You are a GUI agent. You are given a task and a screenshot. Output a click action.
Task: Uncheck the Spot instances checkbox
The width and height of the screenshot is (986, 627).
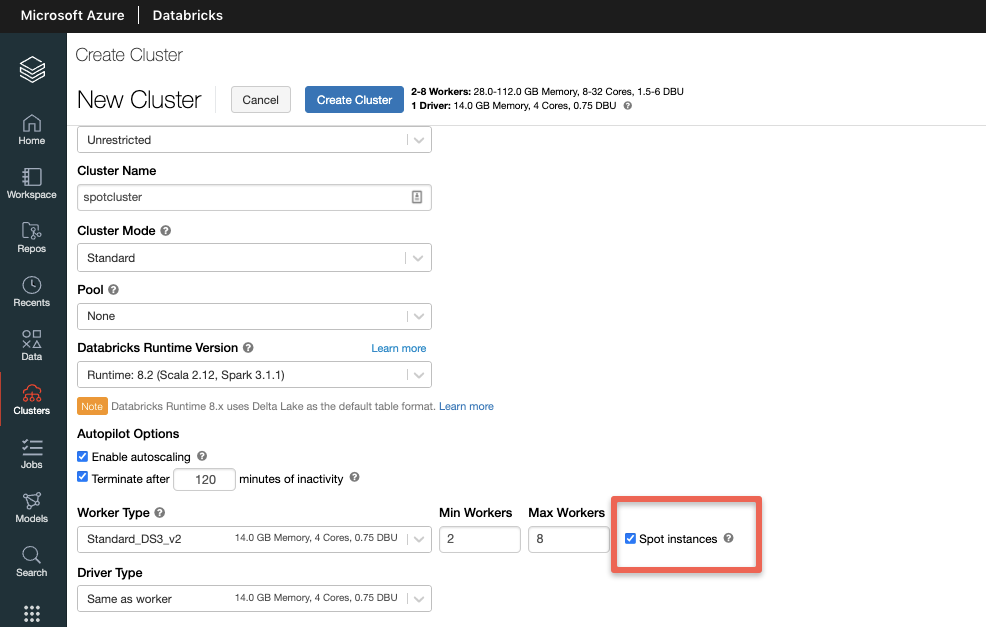tap(630, 539)
